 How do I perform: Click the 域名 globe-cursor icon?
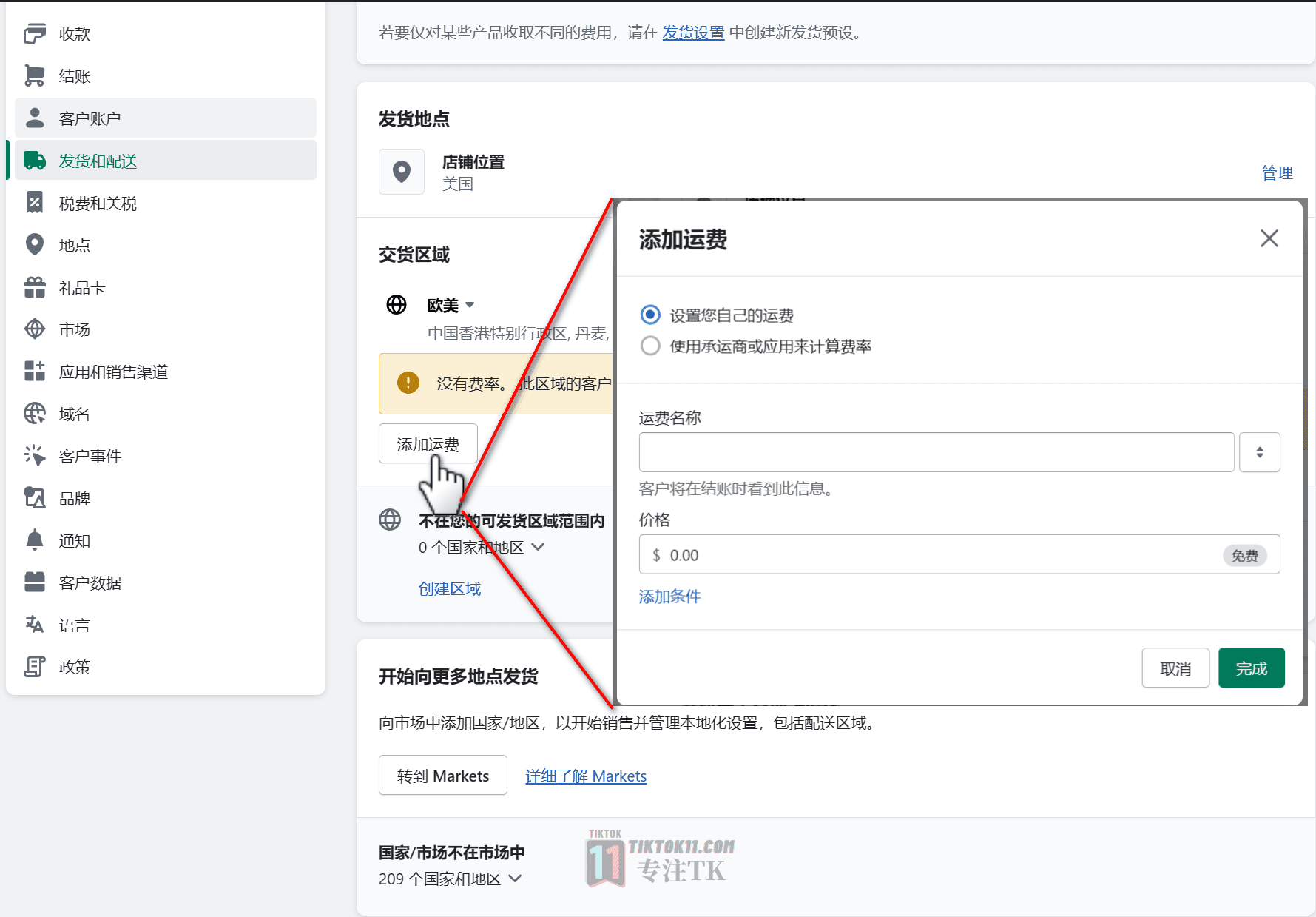(x=35, y=414)
